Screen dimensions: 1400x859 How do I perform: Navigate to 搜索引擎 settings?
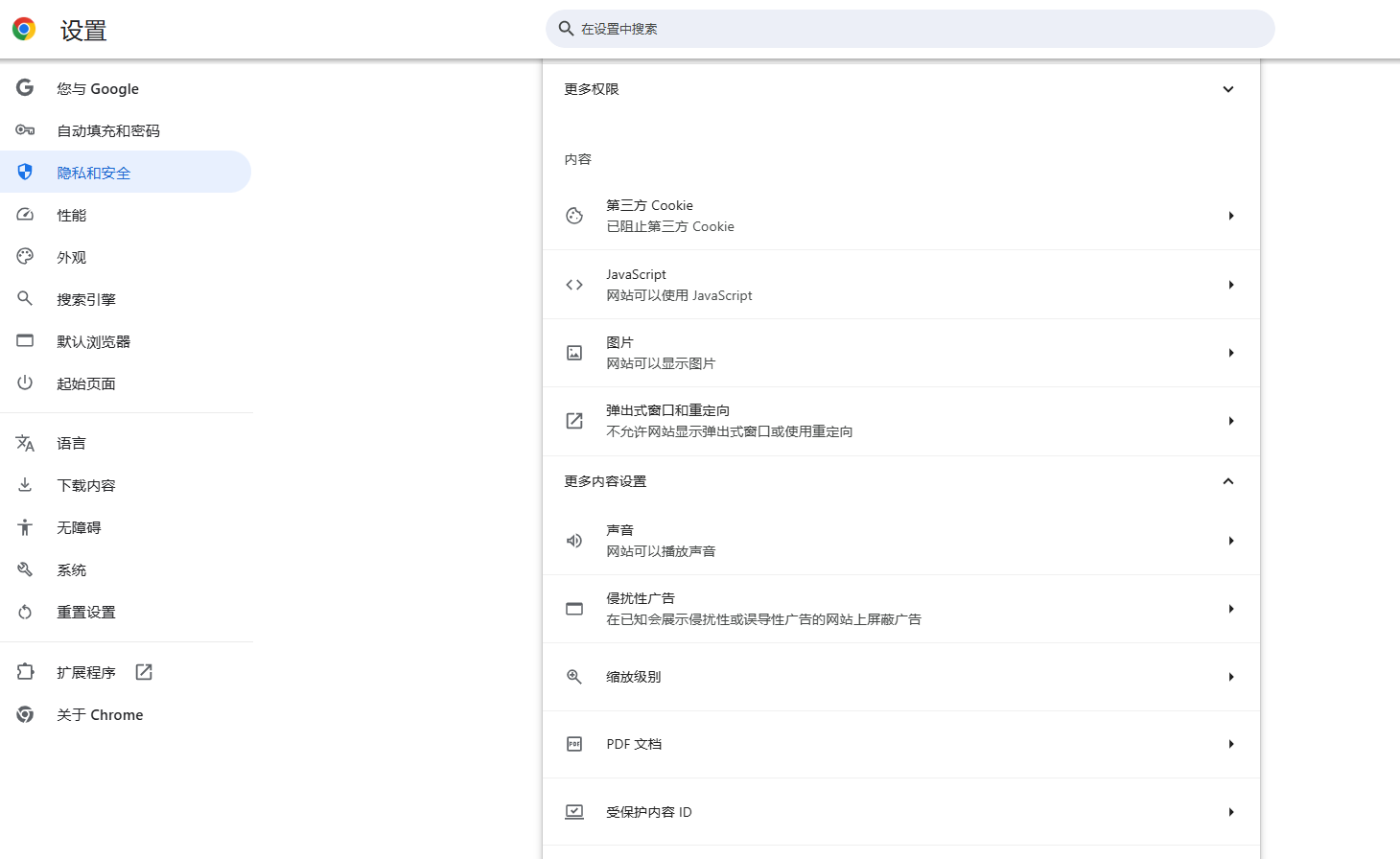click(x=126, y=299)
